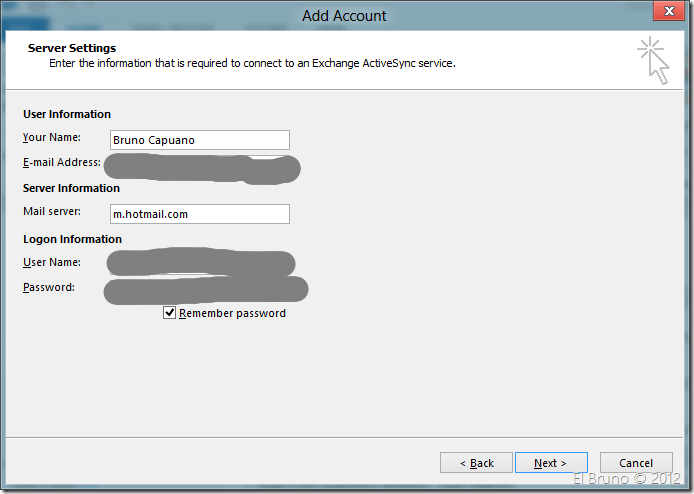This screenshot has height=494, width=694.
Task: Click the "Mail server:" field label
Action: (50, 211)
